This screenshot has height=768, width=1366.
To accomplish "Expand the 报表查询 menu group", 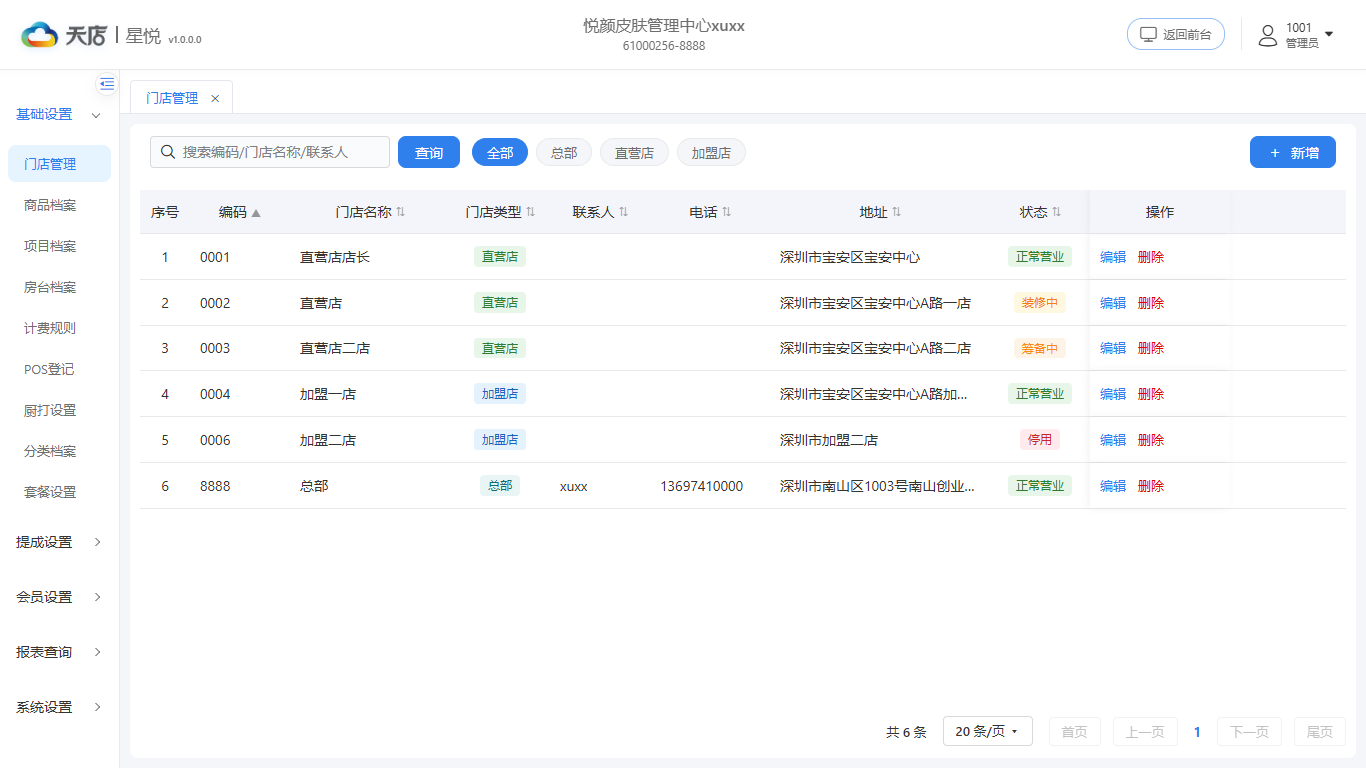I will coord(59,652).
